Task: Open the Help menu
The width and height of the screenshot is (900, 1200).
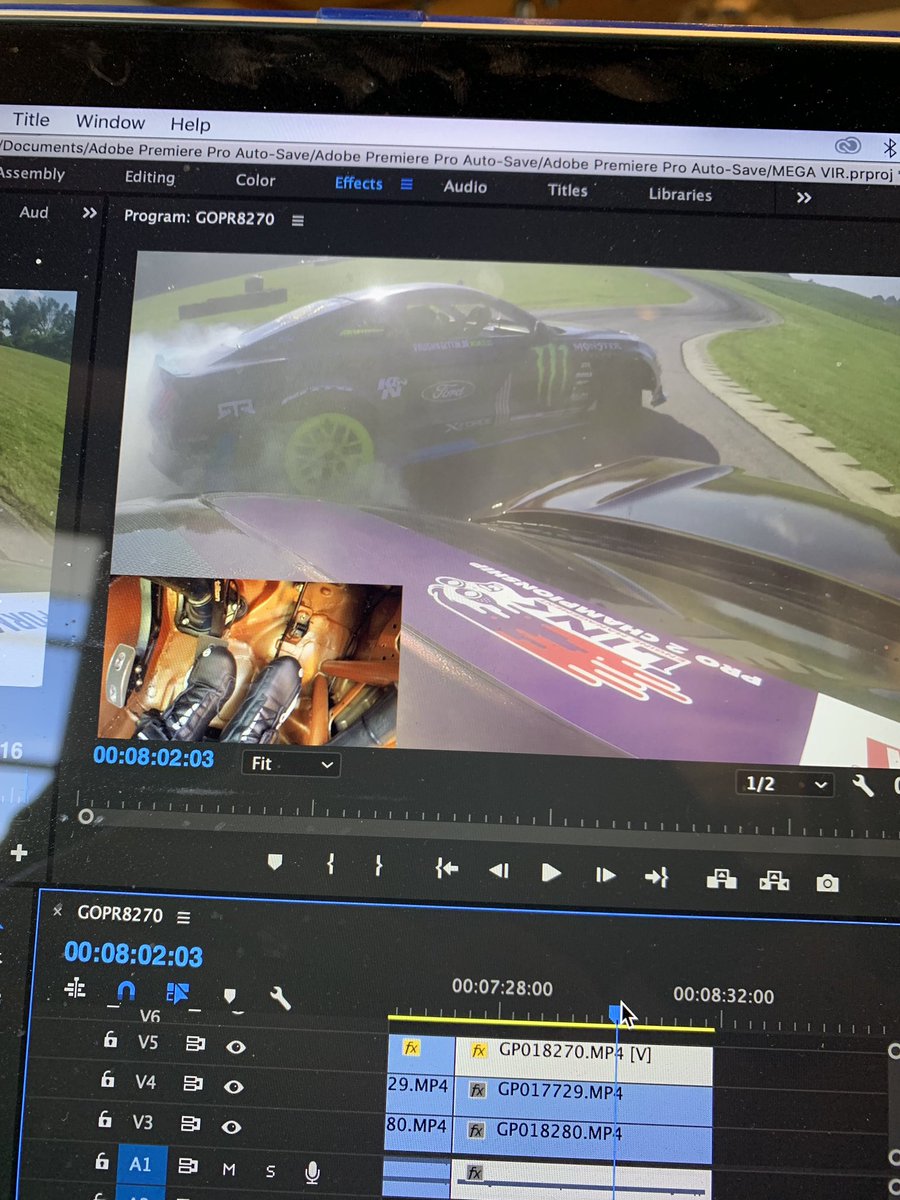Action: pos(190,125)
